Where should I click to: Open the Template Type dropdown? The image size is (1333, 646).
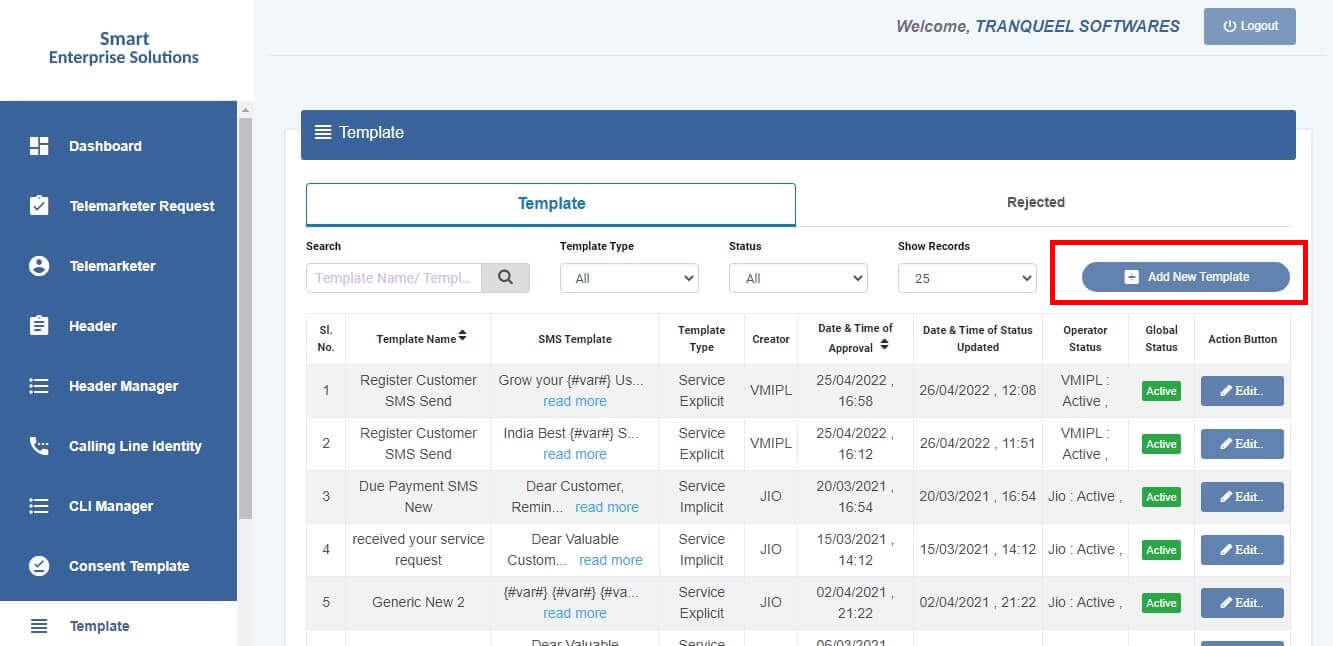coord(629,278)
